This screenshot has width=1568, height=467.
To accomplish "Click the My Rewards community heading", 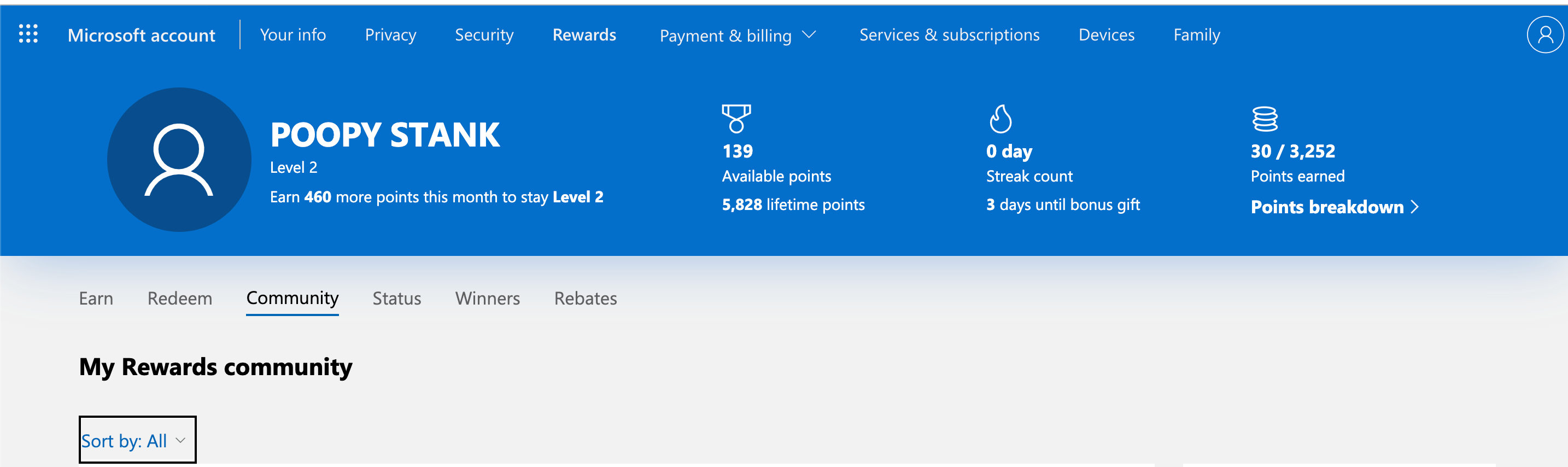I will 215,368.
